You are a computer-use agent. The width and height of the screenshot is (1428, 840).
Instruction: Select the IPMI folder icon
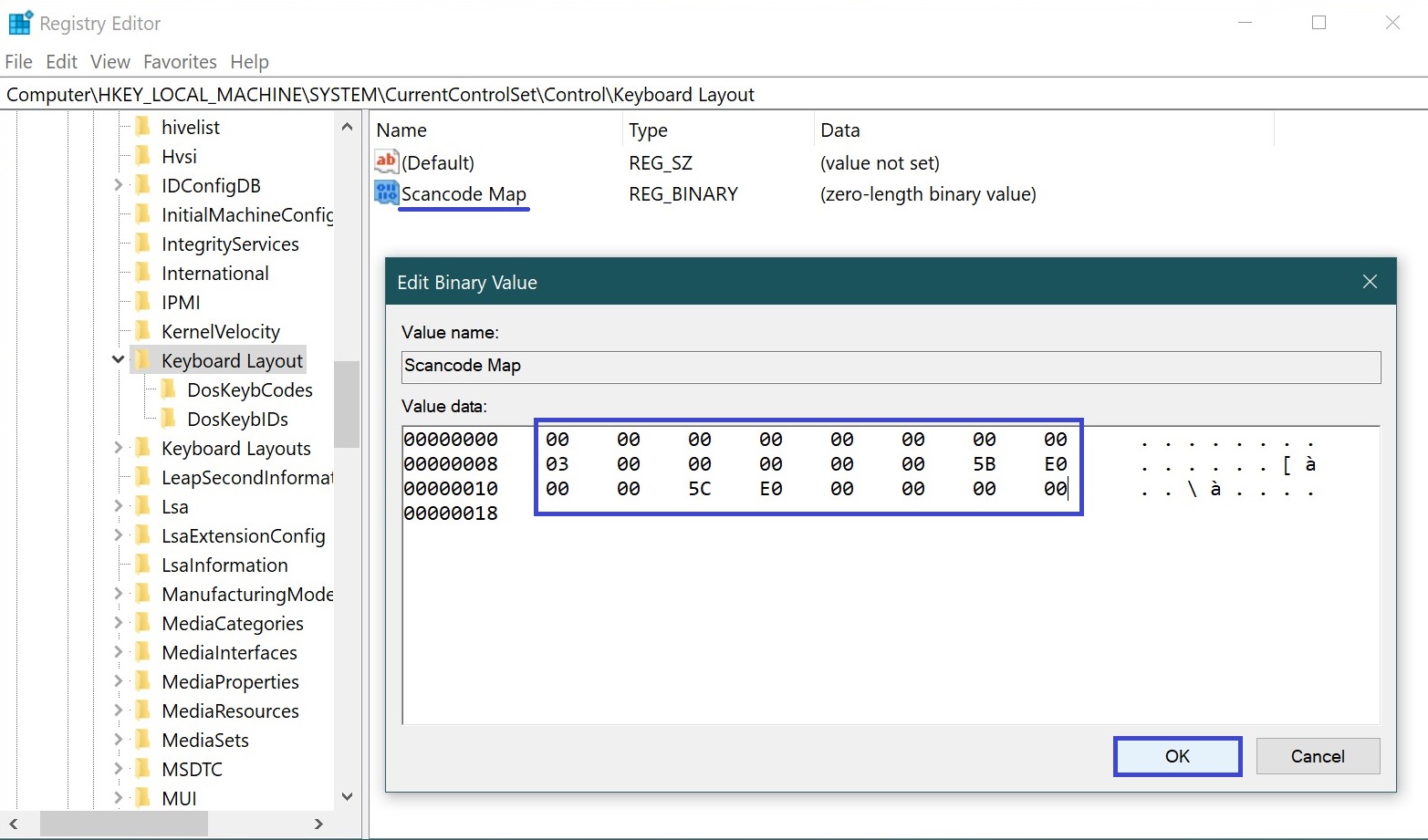(142, 301)
